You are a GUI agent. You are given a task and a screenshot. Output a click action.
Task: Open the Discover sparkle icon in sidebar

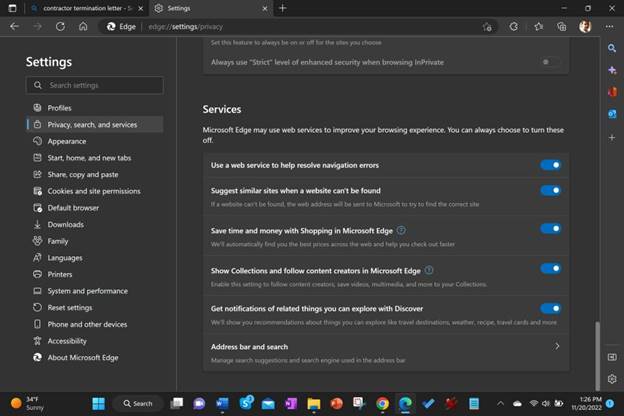tap(612, 70)
